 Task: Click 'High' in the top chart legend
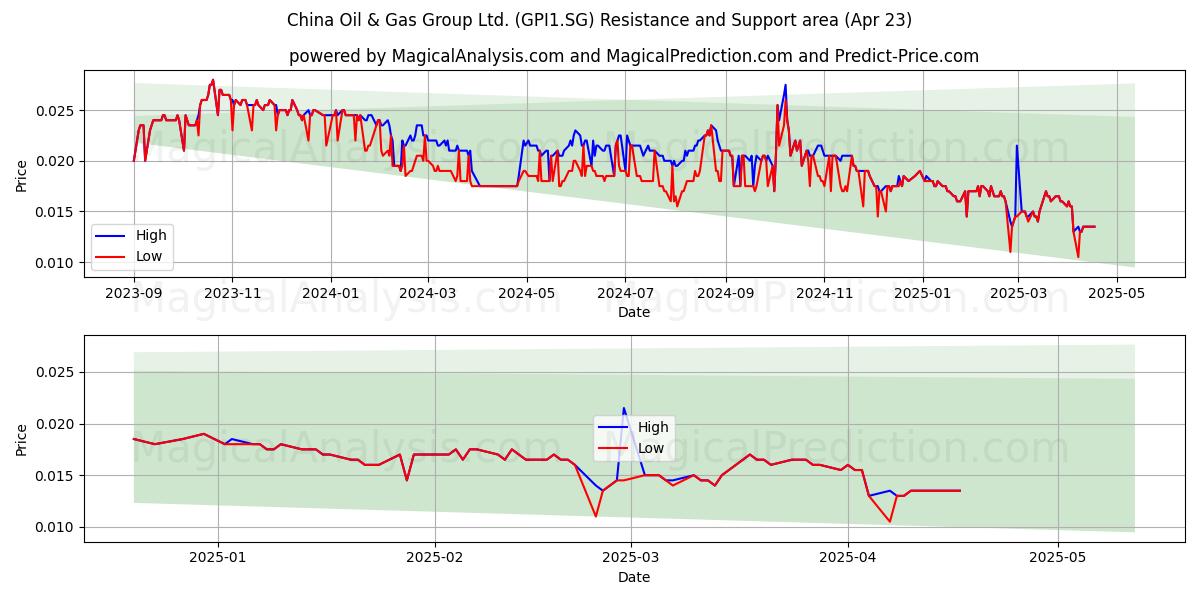[151, 235]
